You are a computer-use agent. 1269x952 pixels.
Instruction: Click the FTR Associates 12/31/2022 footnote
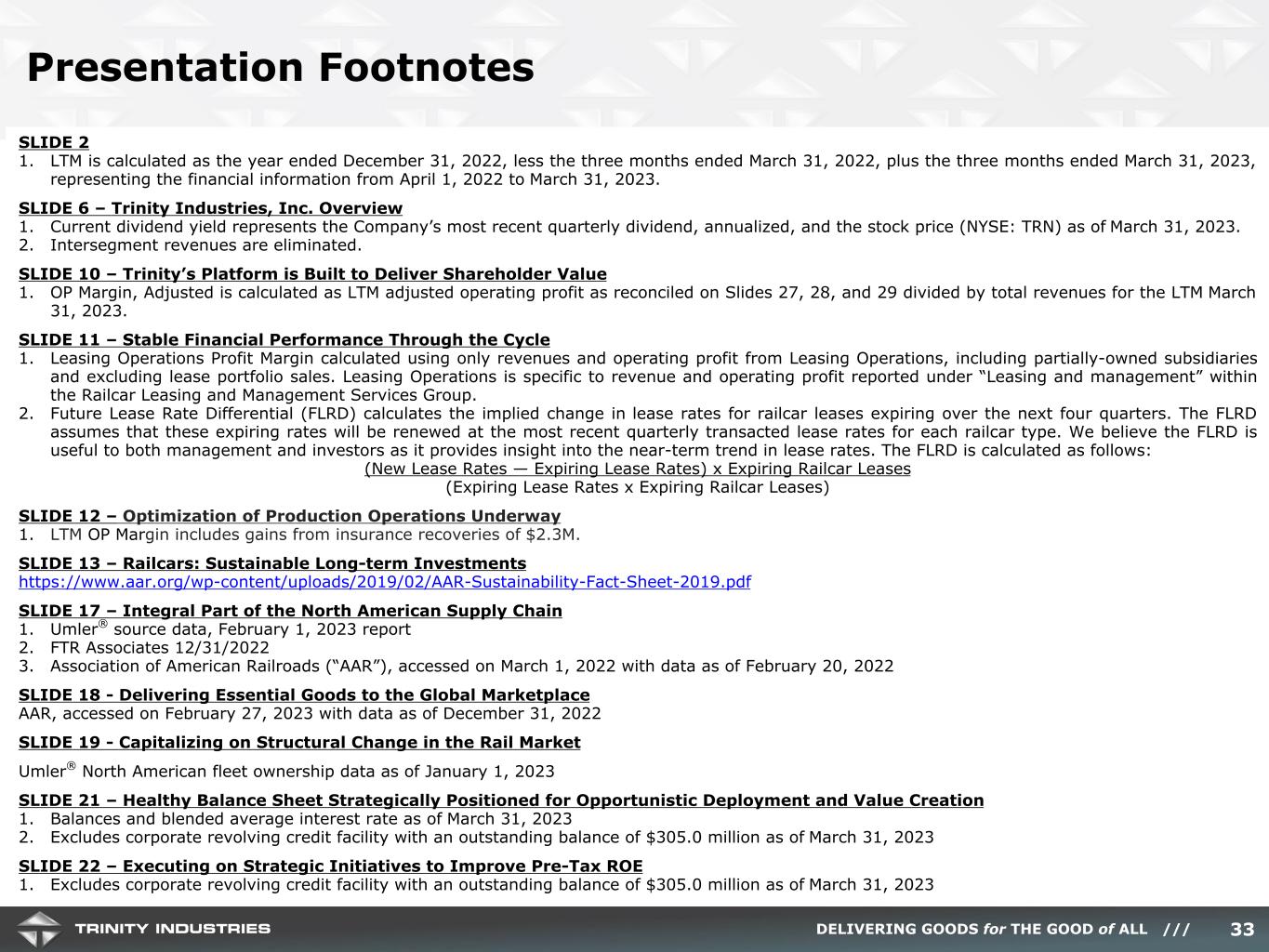coord(159,648)
